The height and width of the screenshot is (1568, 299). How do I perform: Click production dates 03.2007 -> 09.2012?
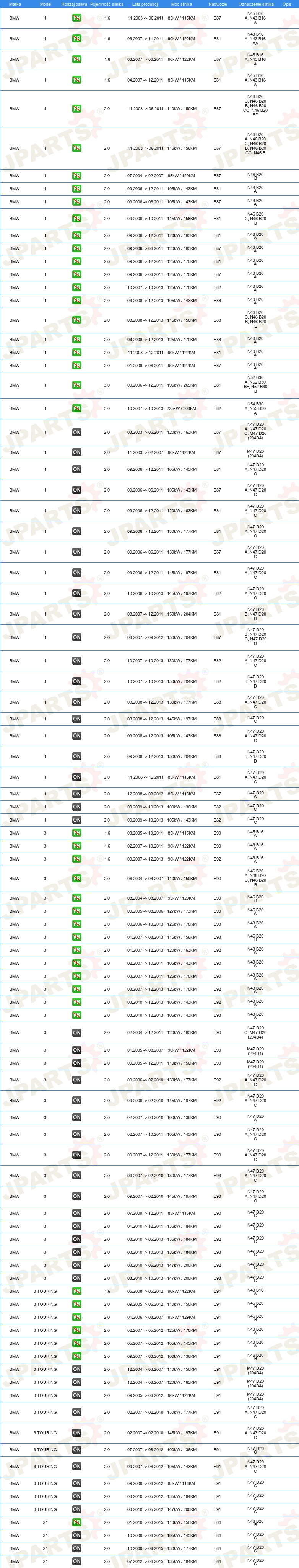click(145, 637)
